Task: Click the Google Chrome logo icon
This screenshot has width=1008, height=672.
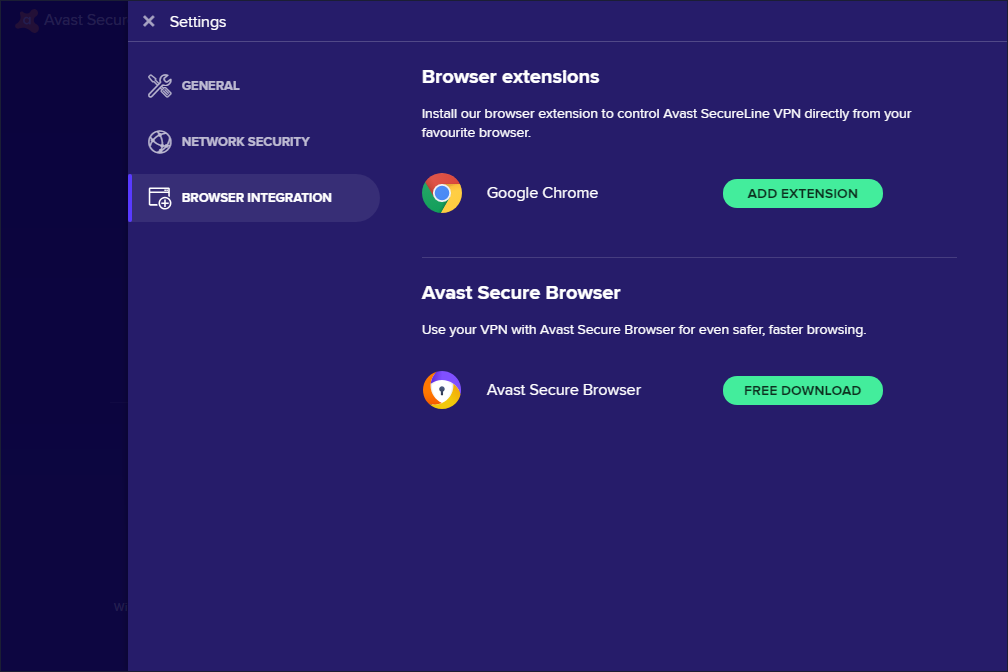Action: 442,193
